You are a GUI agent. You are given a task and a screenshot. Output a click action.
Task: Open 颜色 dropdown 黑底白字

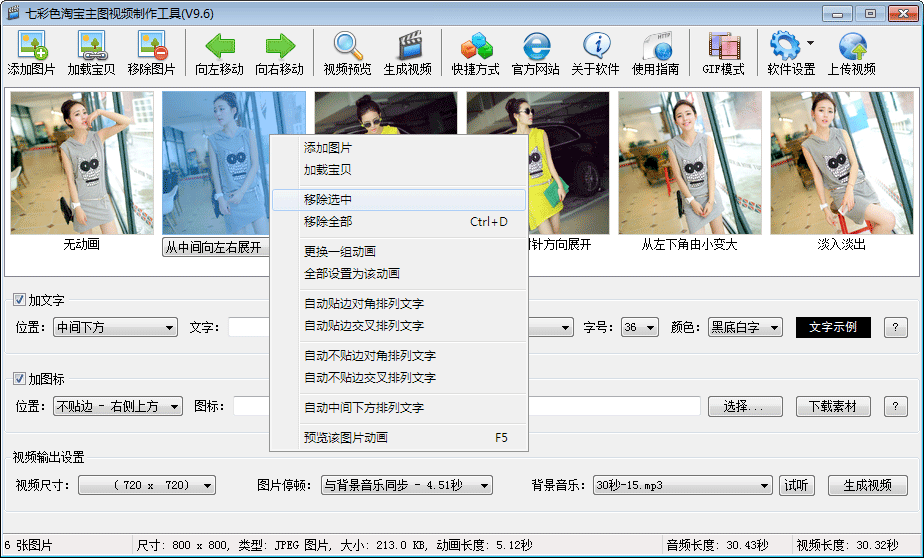point(745,327)
